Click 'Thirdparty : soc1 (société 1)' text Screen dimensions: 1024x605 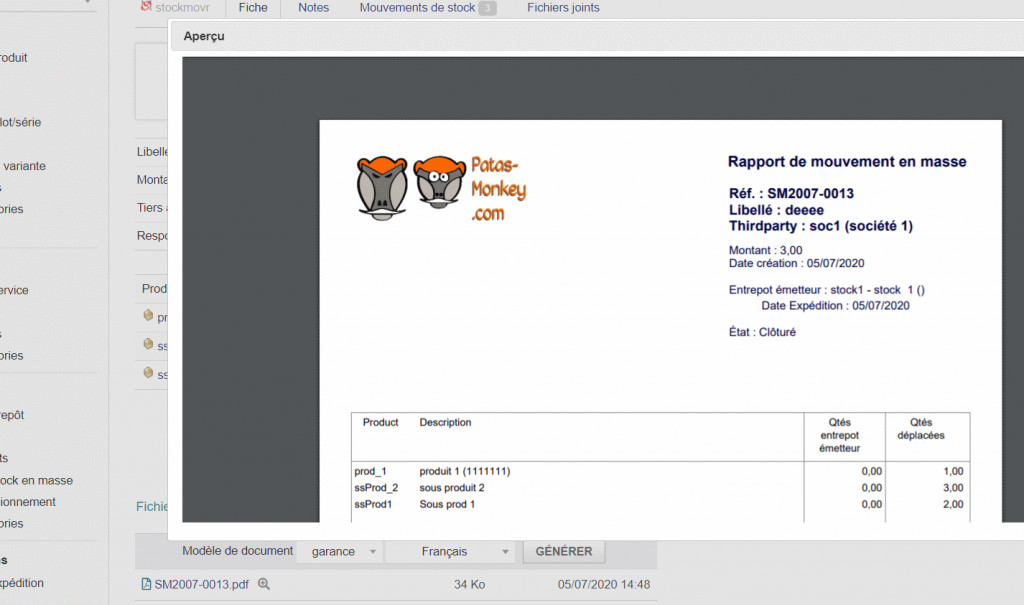[x=821, y=226]
